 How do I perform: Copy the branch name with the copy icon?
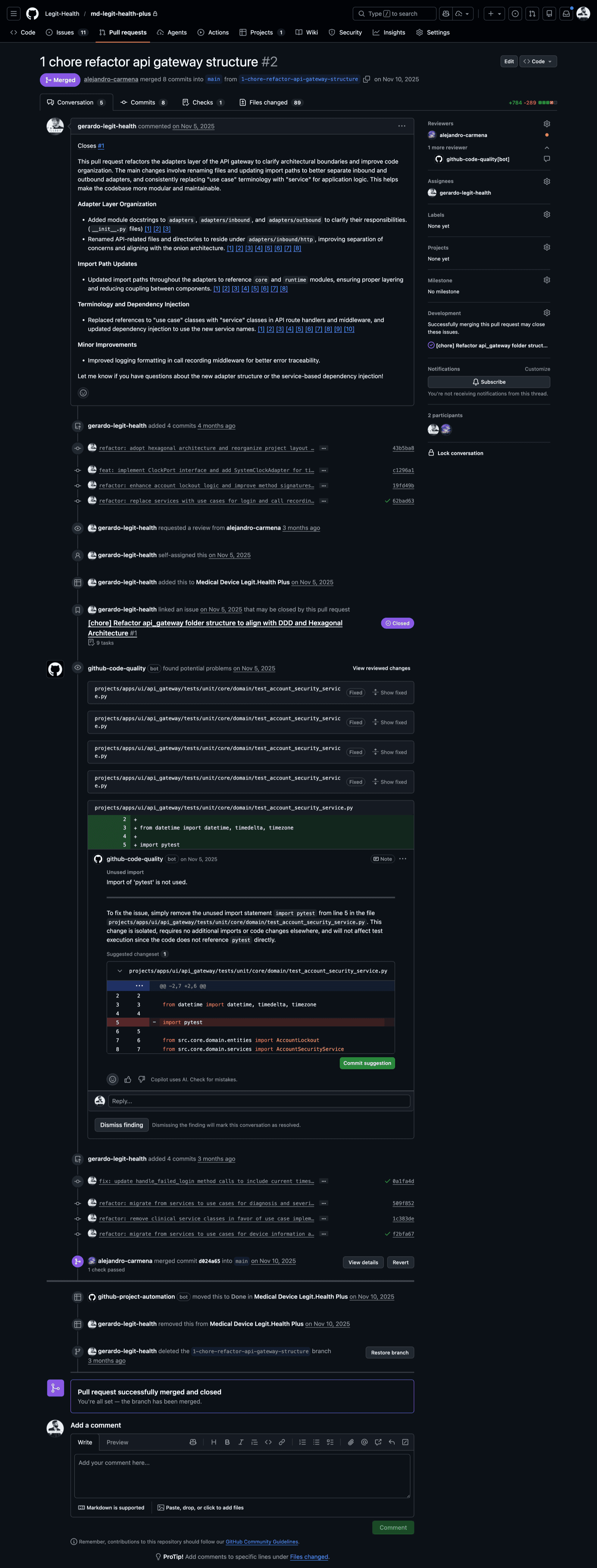(368, 79)
